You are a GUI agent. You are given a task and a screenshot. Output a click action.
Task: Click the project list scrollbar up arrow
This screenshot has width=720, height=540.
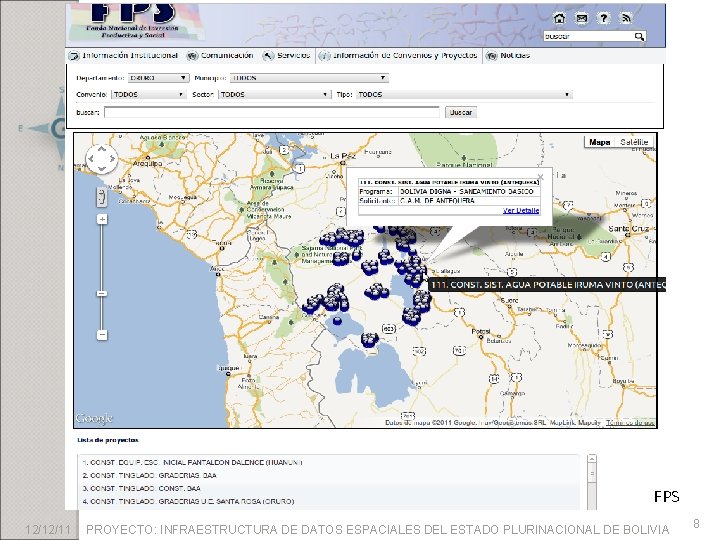592,458
